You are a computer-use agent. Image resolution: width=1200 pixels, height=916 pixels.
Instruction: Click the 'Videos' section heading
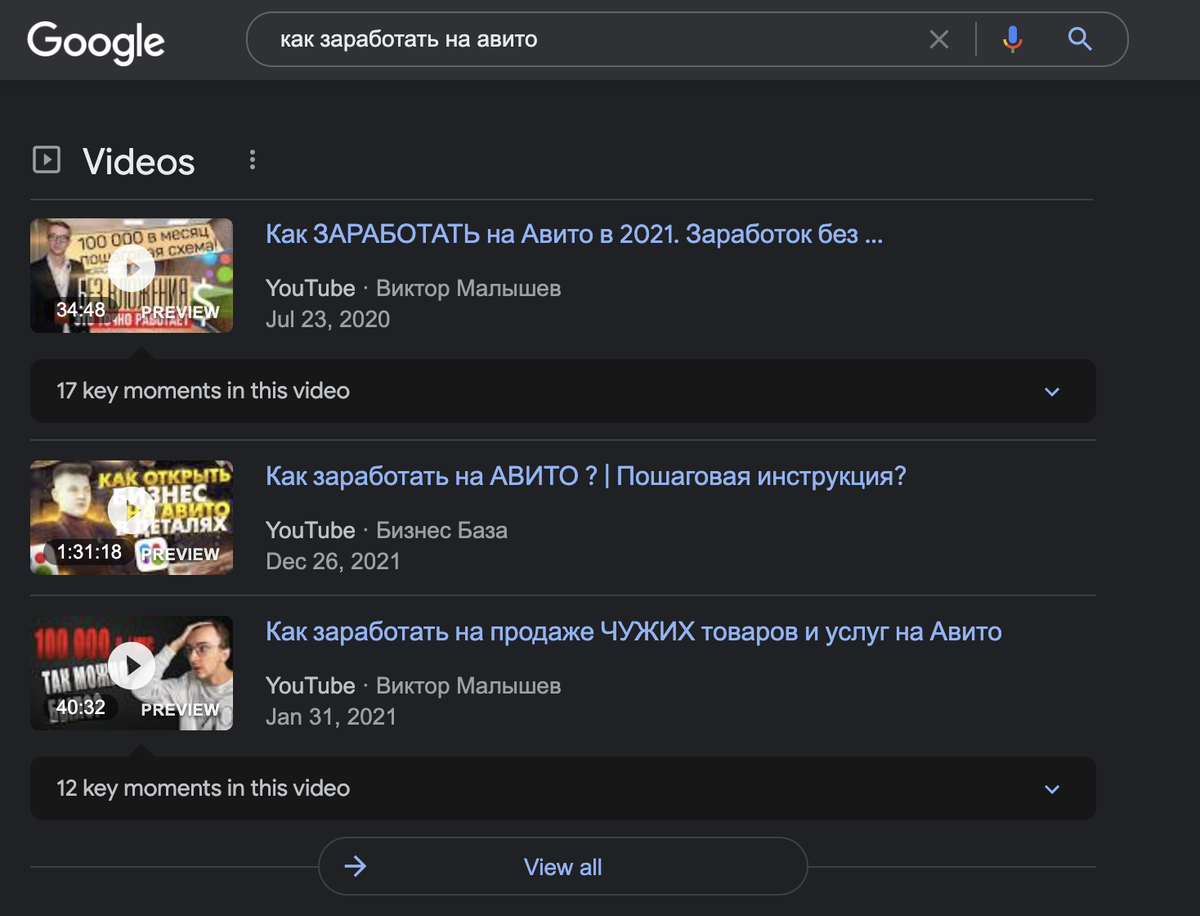pyautogui.click(x=139, y=161)
